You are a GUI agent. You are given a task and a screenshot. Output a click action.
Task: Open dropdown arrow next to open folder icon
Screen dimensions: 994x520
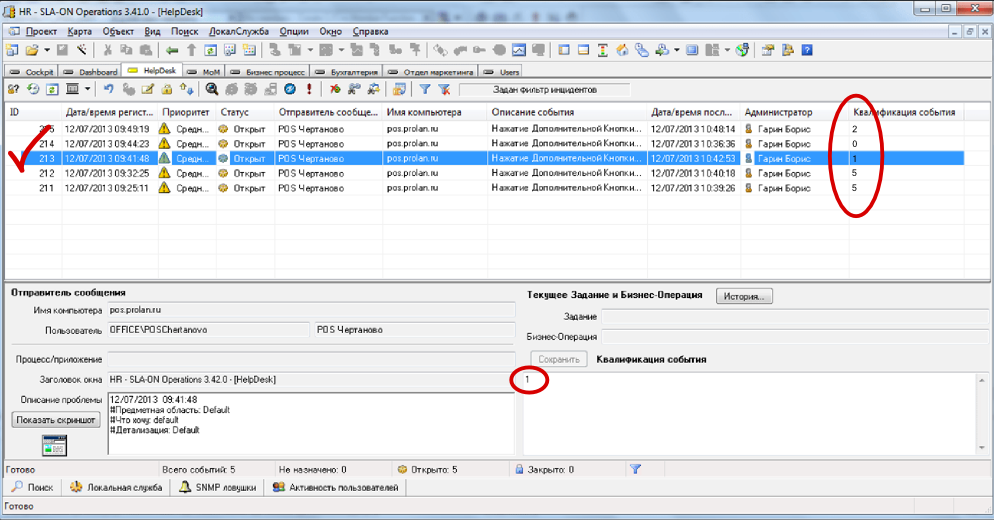point(47,50)
